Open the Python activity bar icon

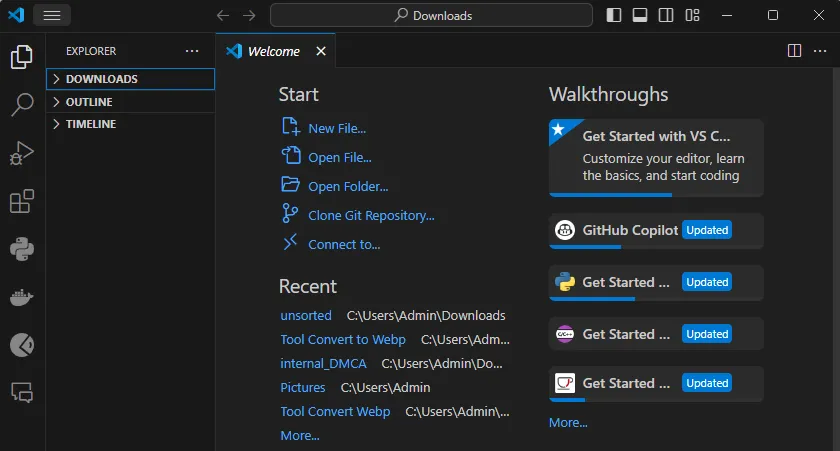click(22, 249)
